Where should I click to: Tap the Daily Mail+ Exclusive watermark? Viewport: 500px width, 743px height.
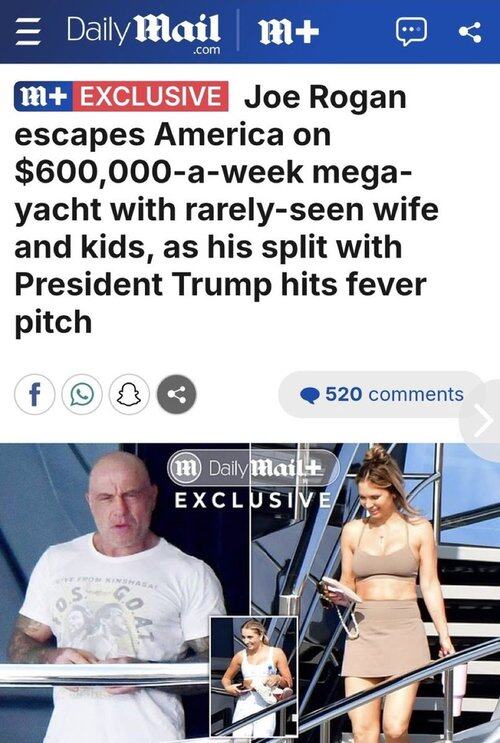[254, 479]
